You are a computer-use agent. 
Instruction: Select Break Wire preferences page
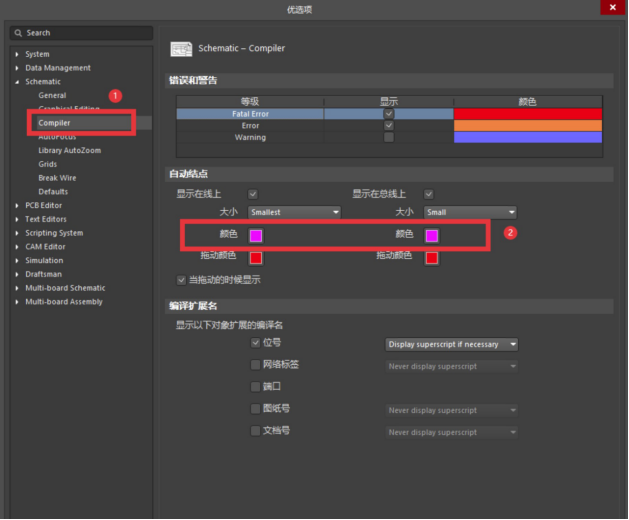57,178
